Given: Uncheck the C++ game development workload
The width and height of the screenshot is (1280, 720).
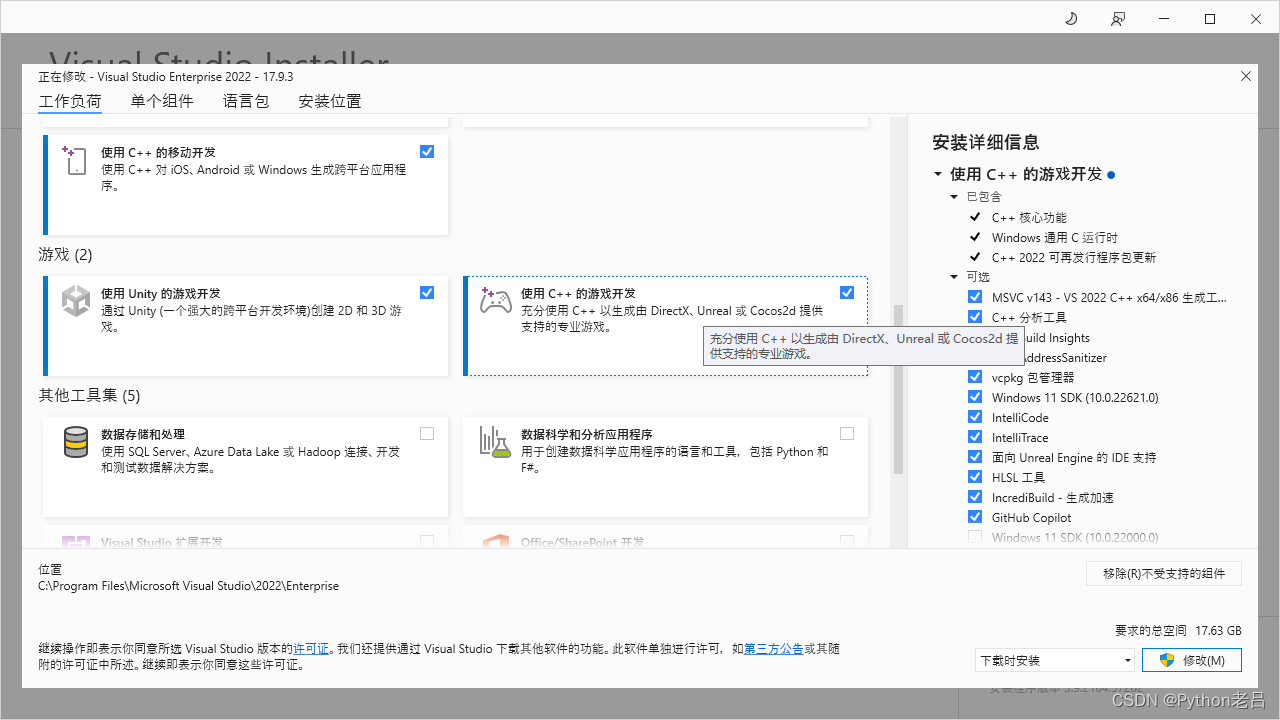Looking at the screenshot, I should [847, 293].
